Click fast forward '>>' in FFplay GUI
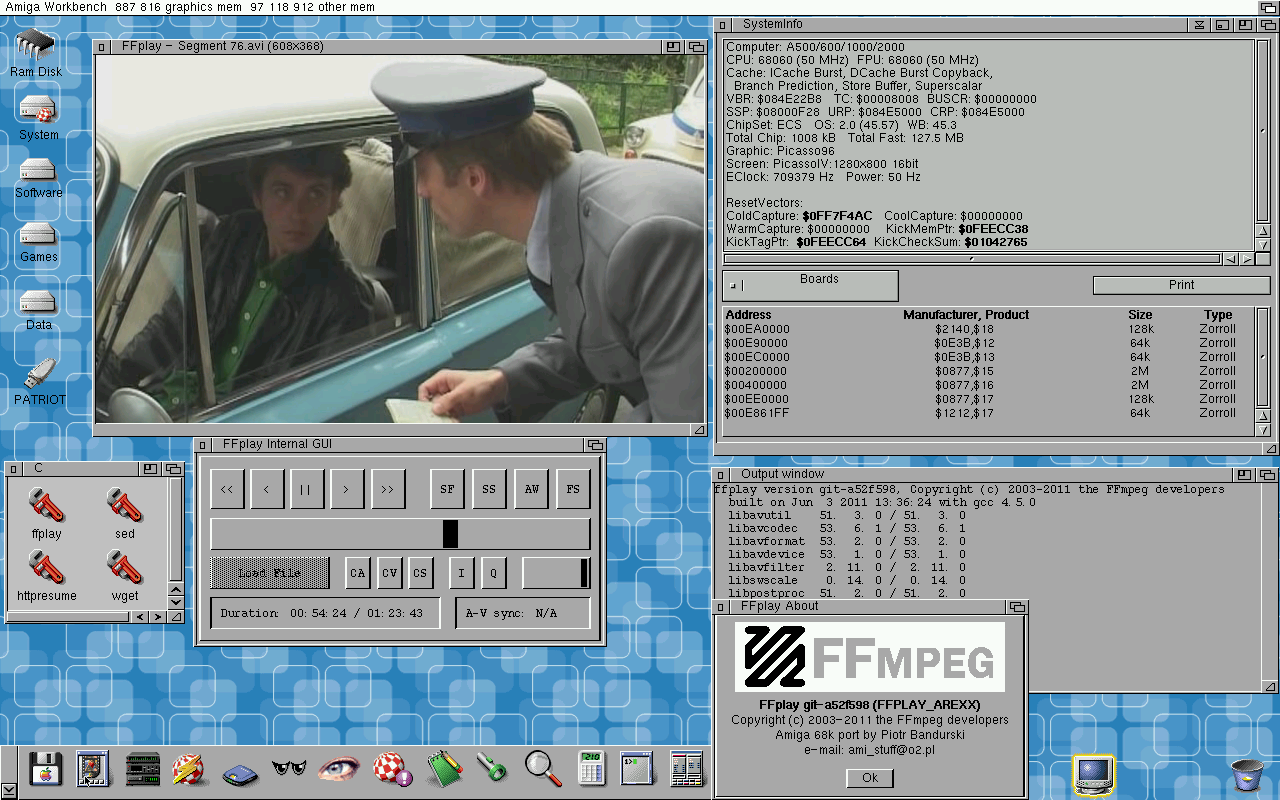 [x=387, y=489]
